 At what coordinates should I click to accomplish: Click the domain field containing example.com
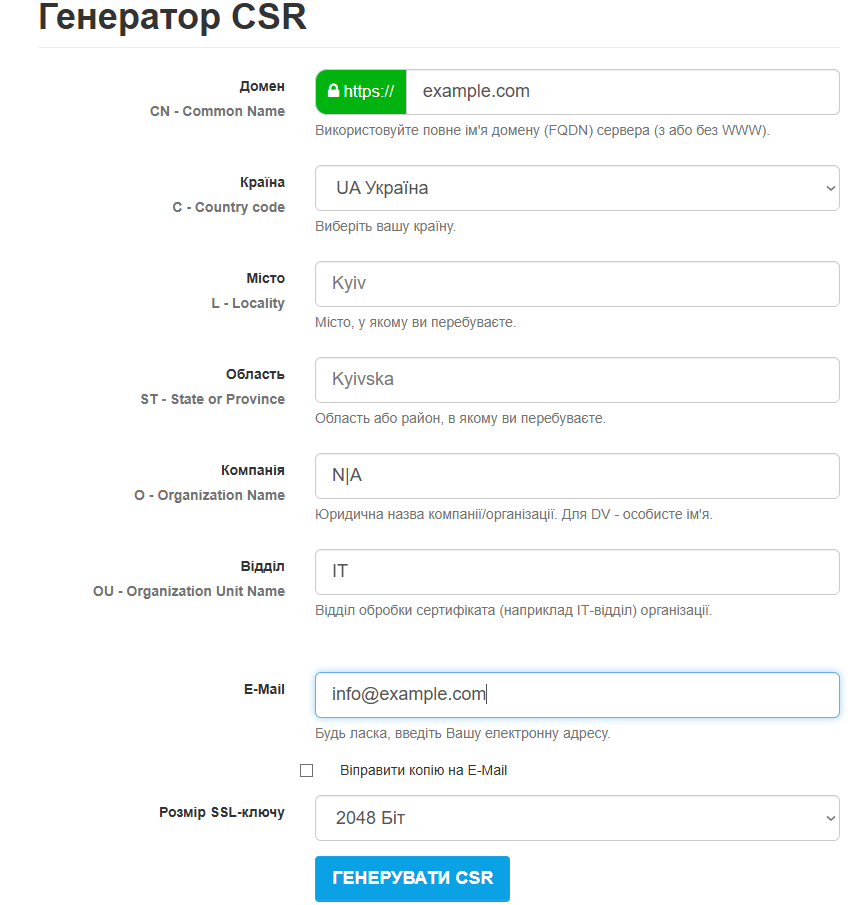click(620, 92)
